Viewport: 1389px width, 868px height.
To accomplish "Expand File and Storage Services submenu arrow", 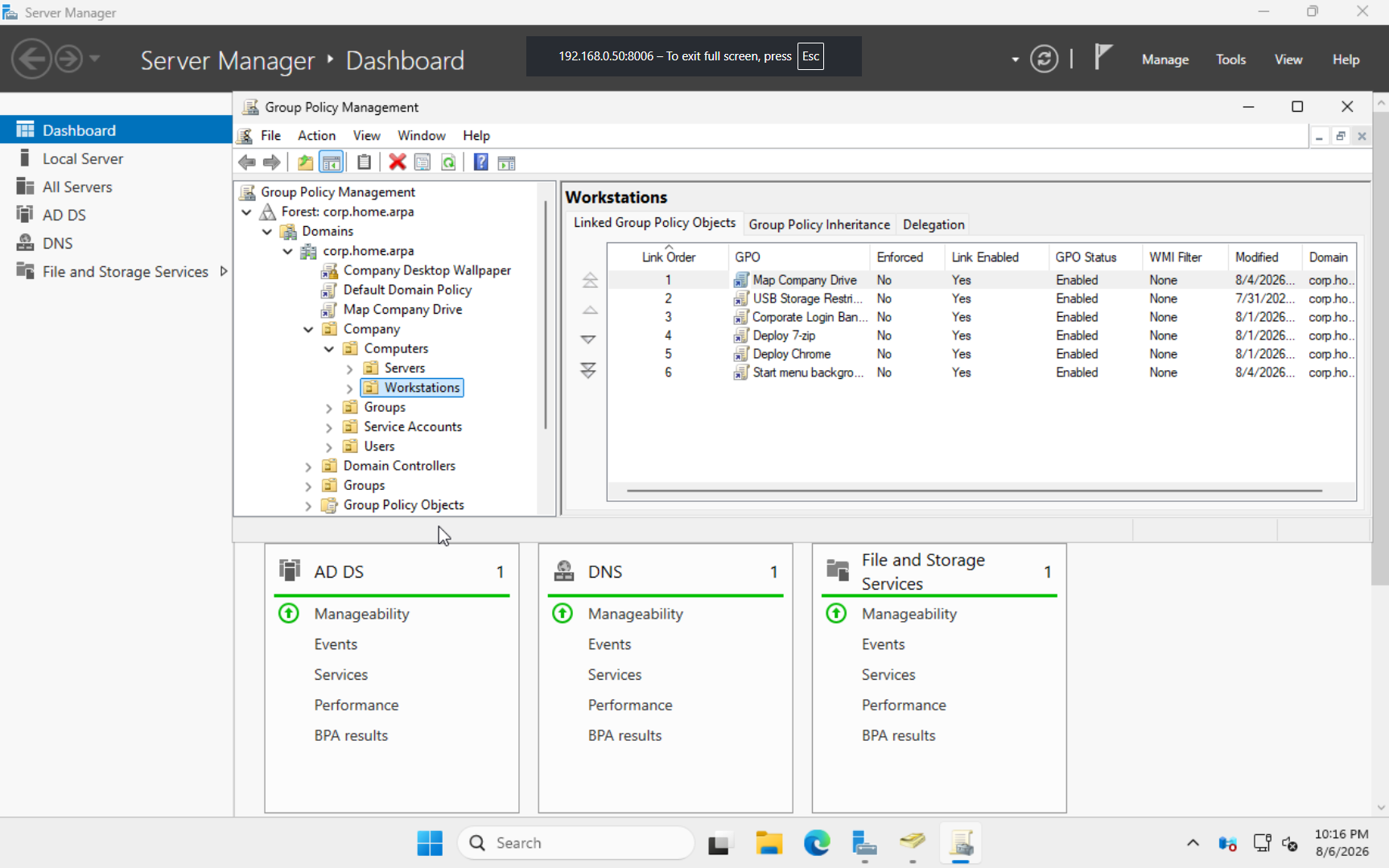I will 224,272.
